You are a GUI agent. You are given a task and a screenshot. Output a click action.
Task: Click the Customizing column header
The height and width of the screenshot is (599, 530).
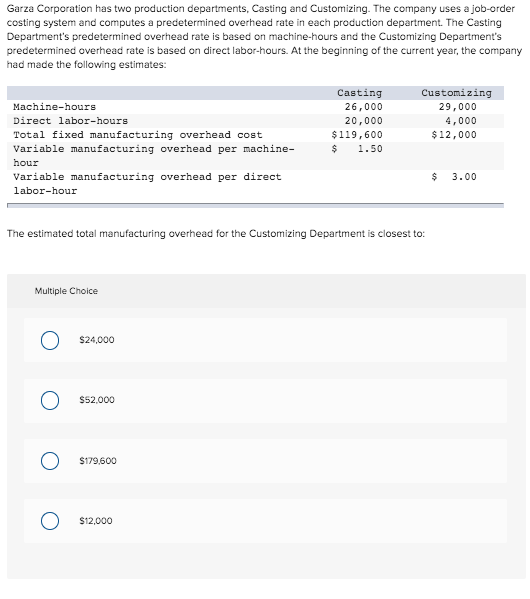pyautogui.click(x=456, y=93)
